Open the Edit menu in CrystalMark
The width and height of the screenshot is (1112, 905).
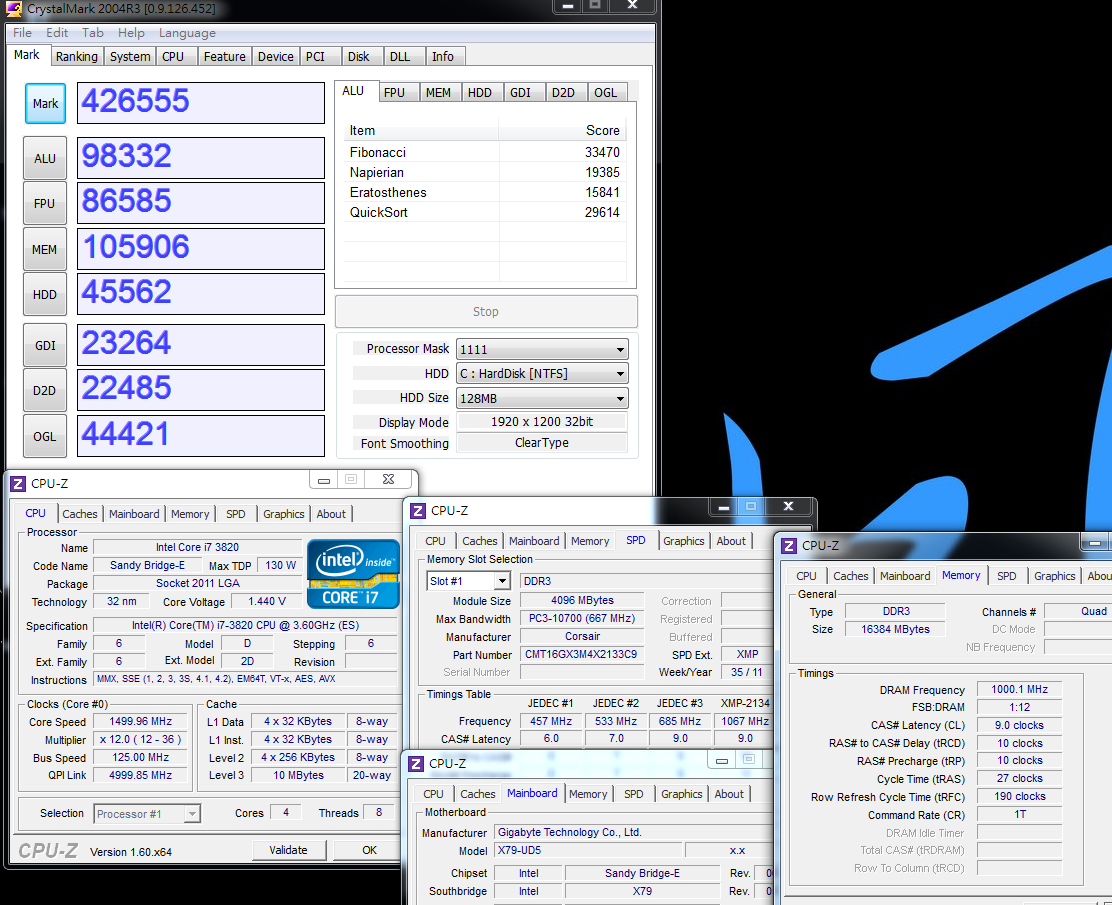(x=57, y=33)
